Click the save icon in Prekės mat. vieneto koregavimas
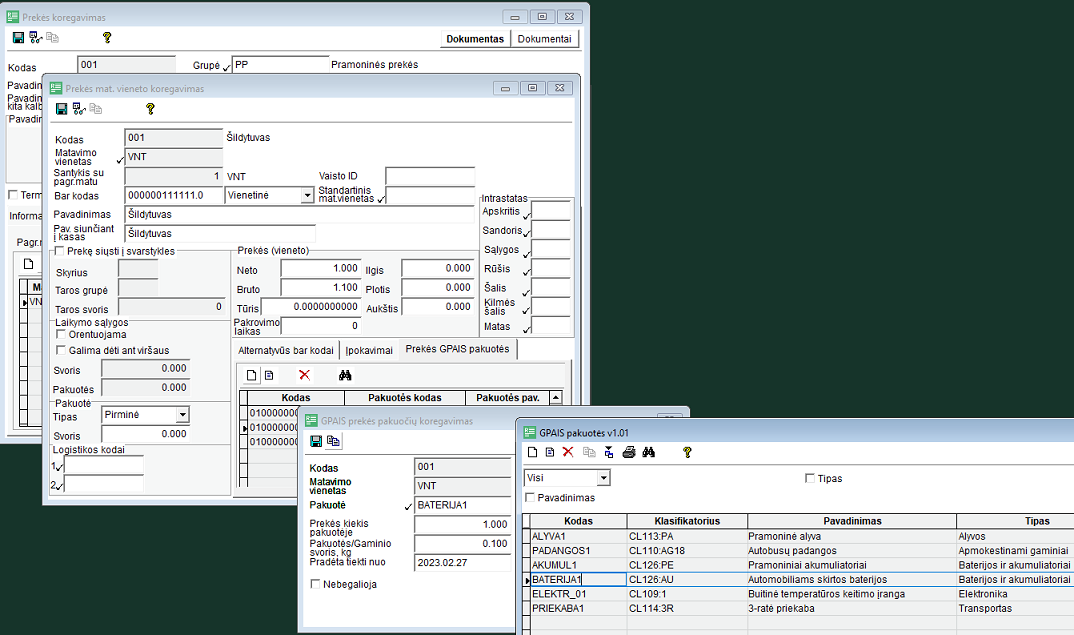Viewport: 1074px width, 635px height. click(62, 109)
